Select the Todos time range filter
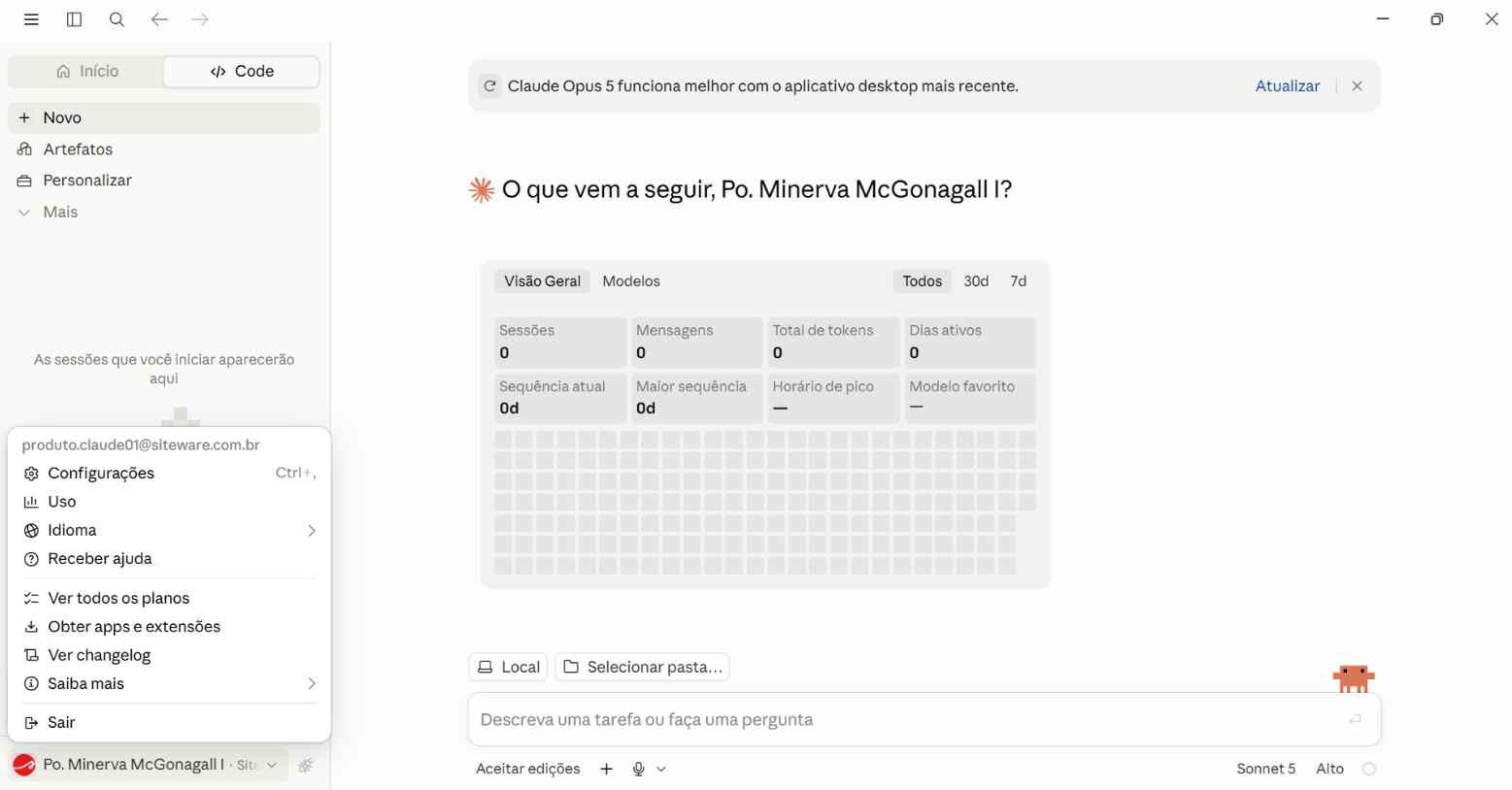This screenshot has height=790, width=1512. (922, 281)
